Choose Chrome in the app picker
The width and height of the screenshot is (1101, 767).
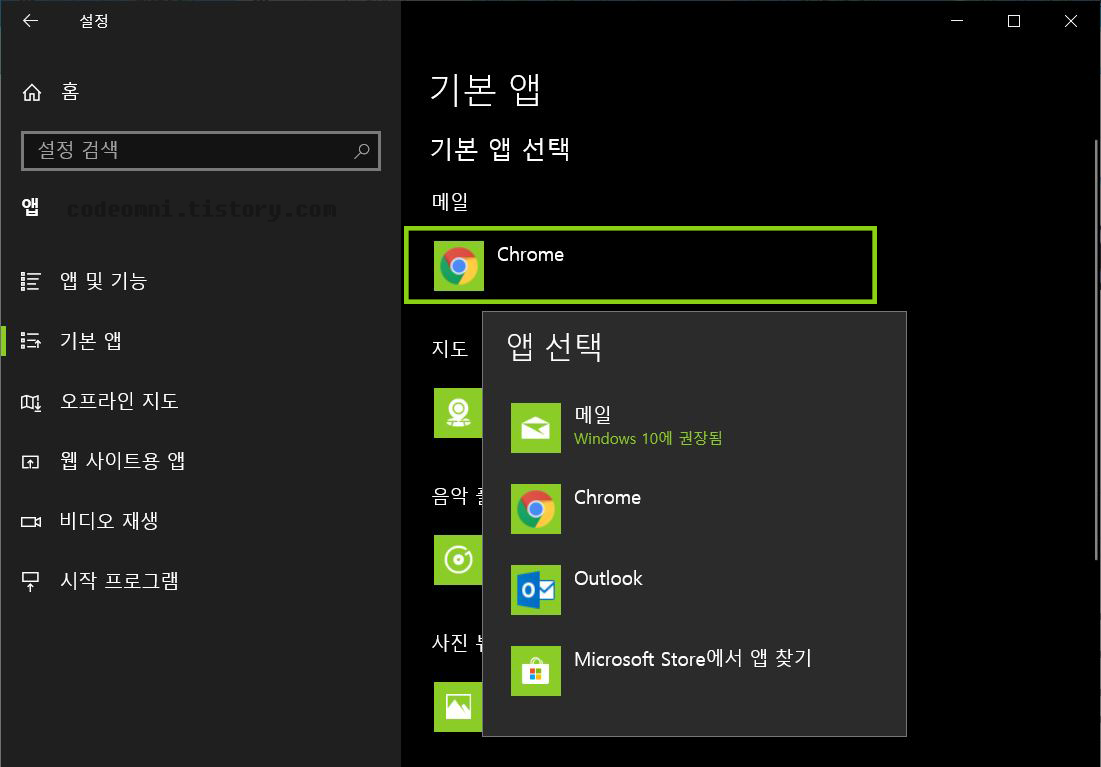coord(694,509)
